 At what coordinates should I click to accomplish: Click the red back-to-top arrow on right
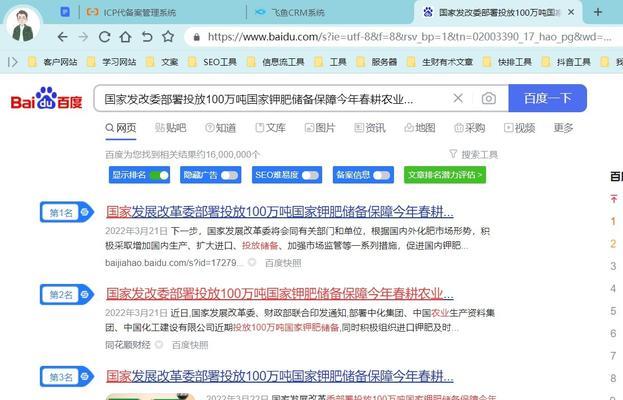point(614,198)
